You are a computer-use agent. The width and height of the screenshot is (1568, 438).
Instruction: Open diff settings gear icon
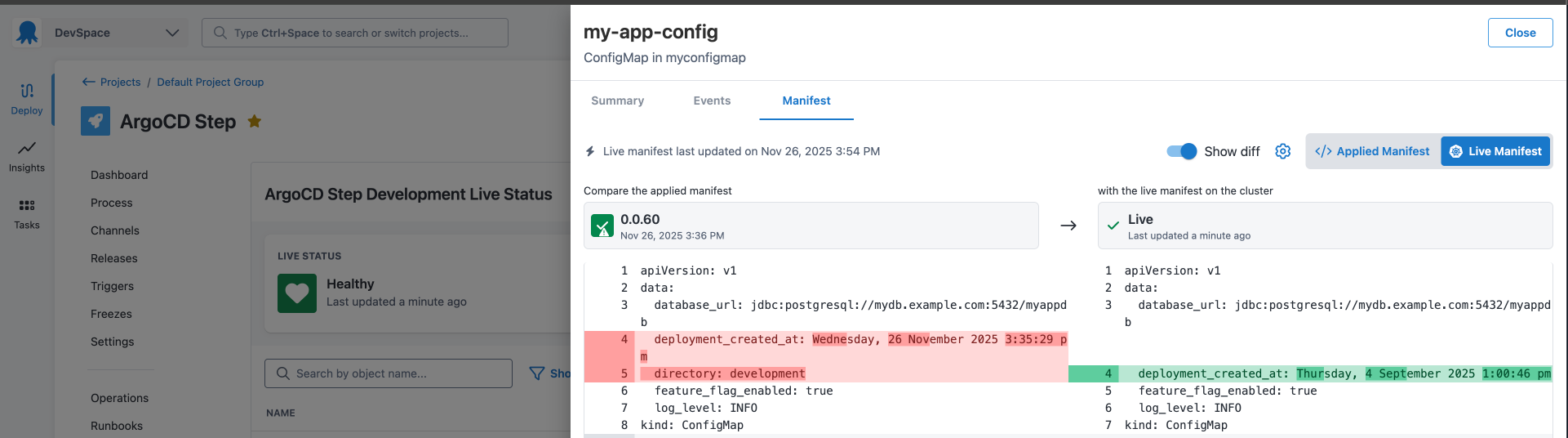(x=1282, y=151)
